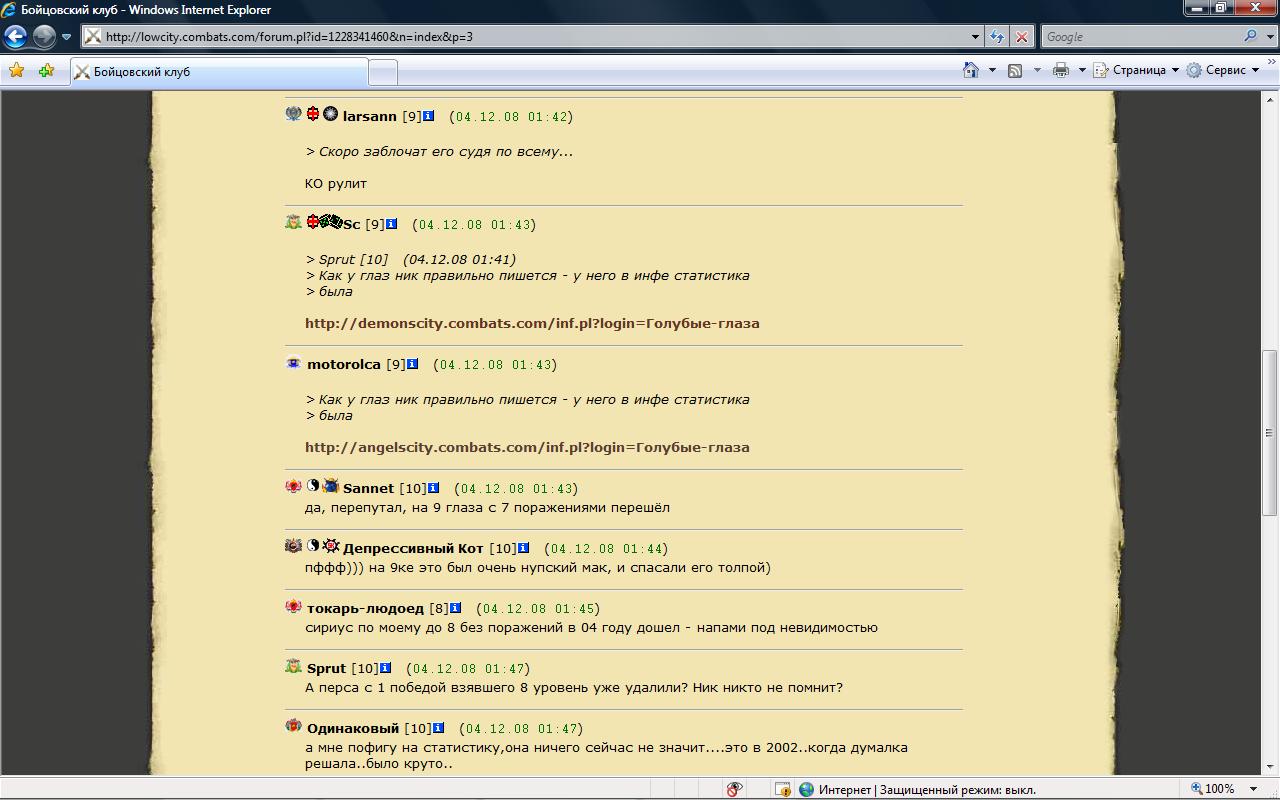Click yin-yang icon in Sannet's row

[313, 485]
